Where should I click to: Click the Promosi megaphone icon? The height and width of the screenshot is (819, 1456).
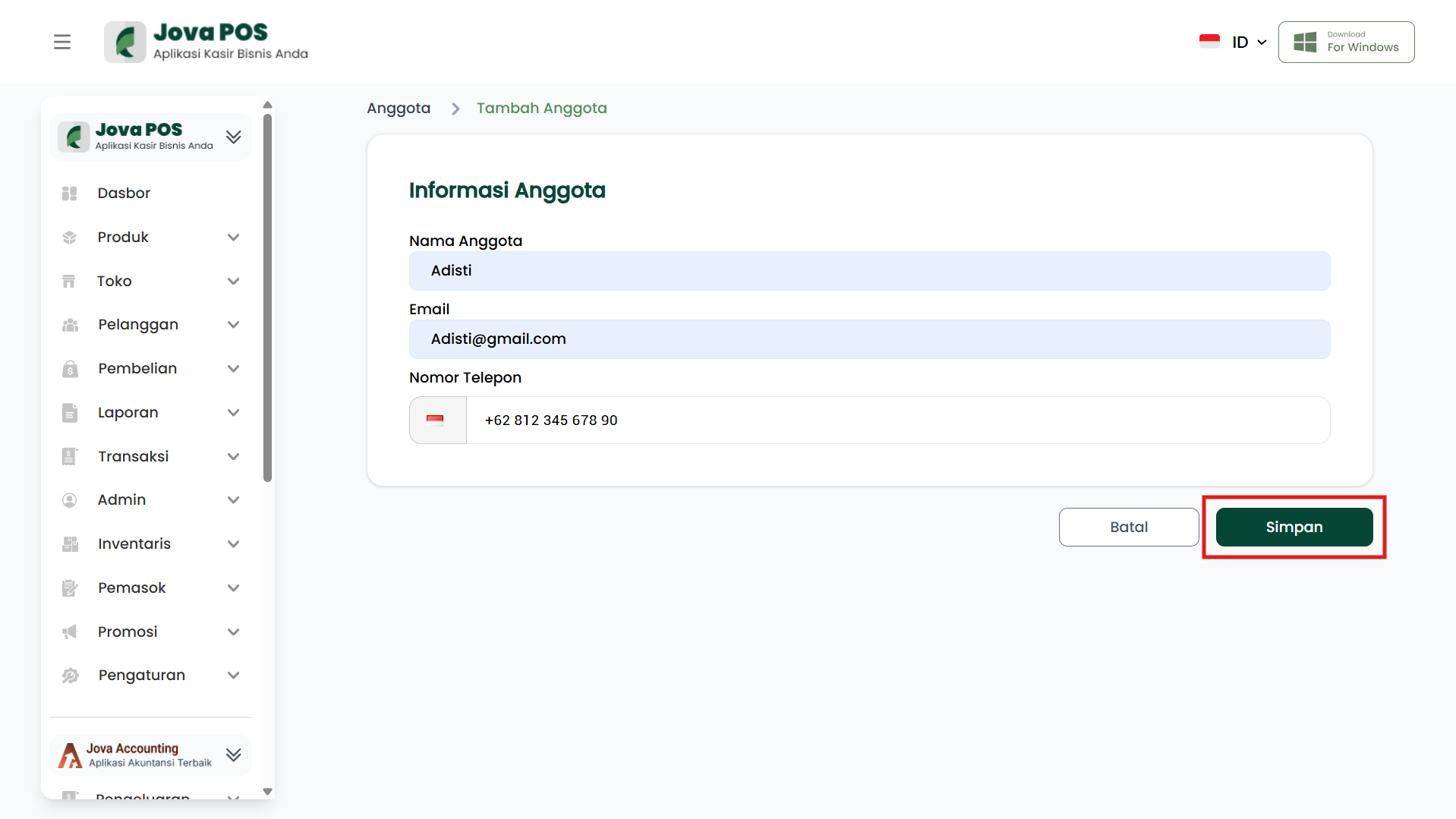click(x=70, y=632)
